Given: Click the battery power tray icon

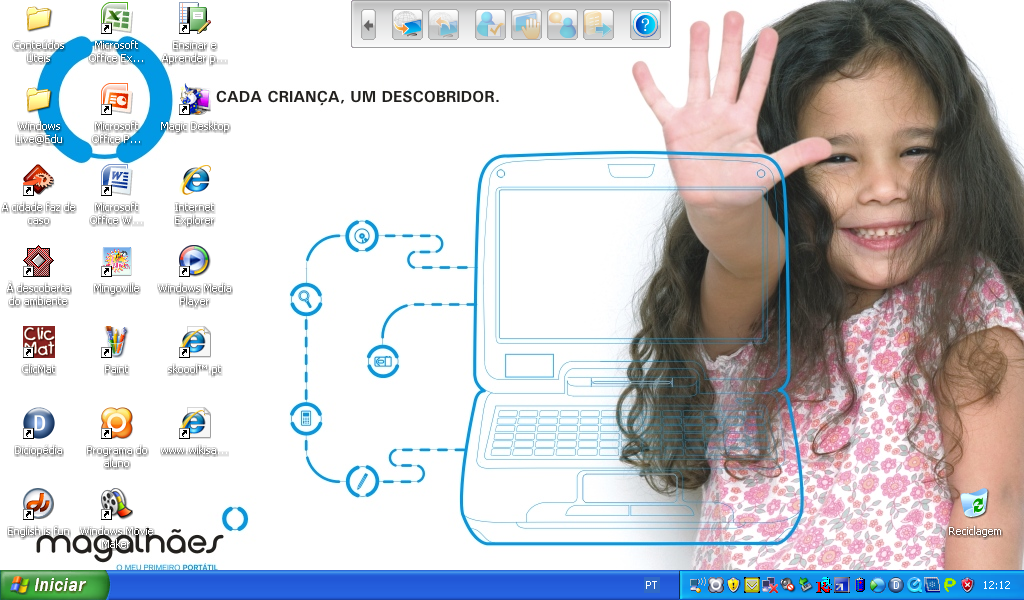Looking at the screenshot, I should point(860,585).
